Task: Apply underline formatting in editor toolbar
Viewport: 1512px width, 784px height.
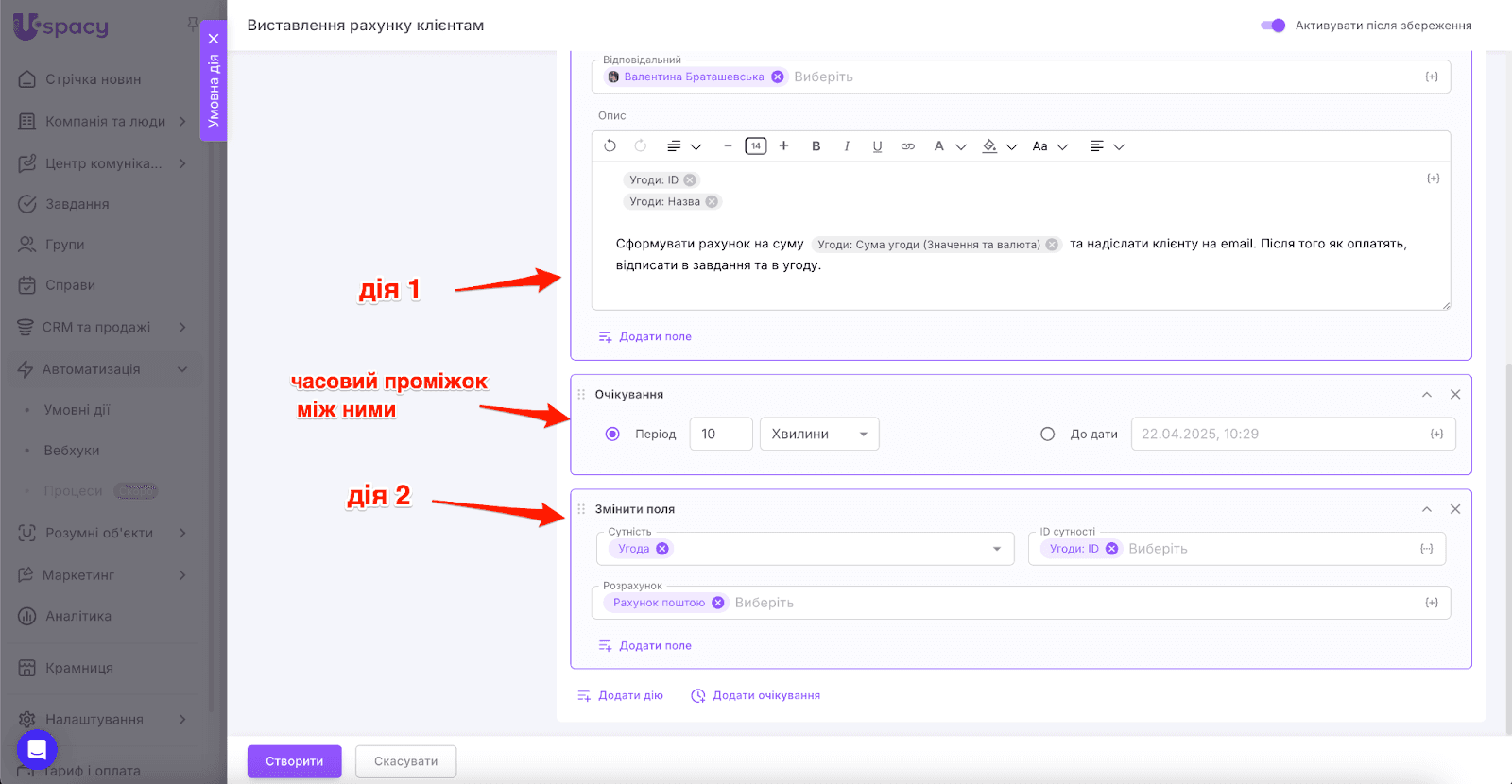Action: coord(877,146)
